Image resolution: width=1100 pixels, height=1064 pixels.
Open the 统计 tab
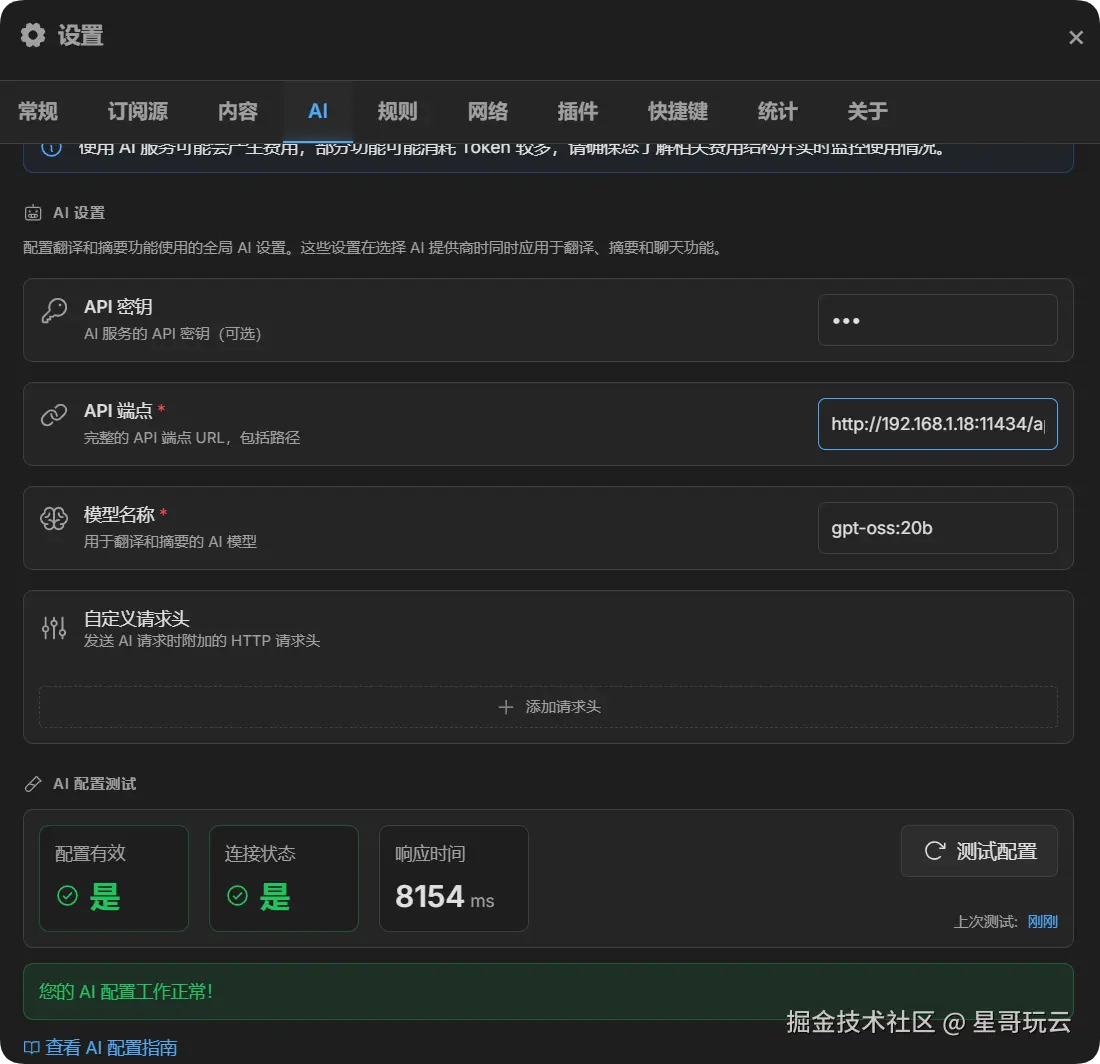tap(777, 111)
